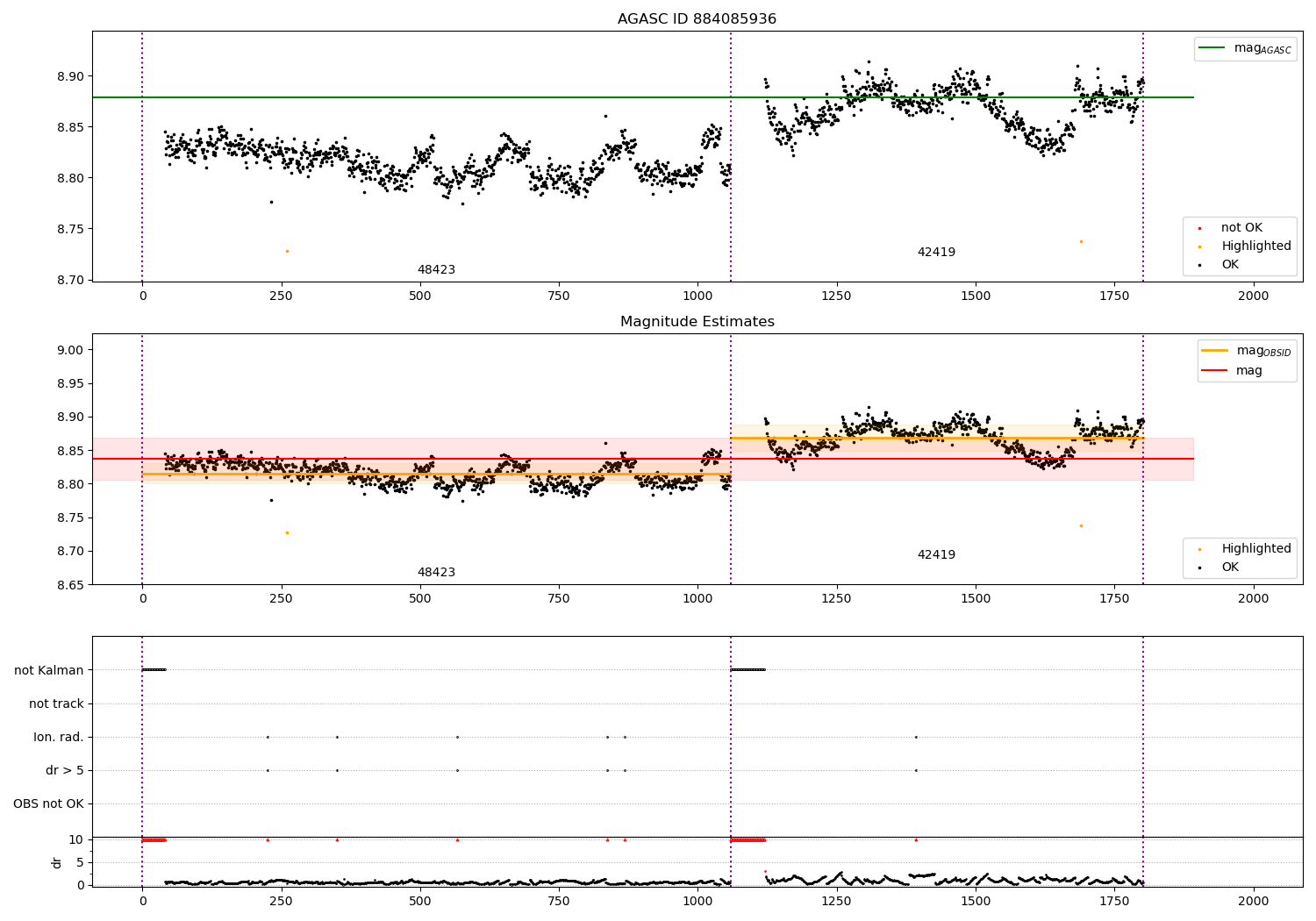Click the 'Ion. rad.' row label

coord(59,737)
